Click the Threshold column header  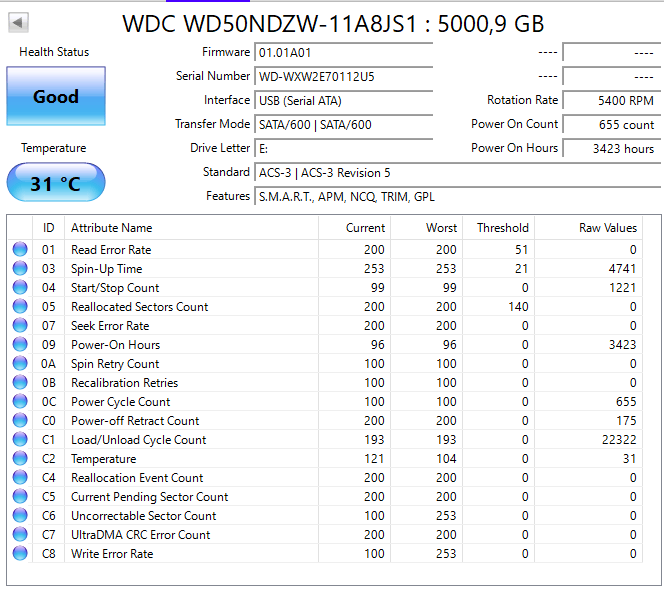[x=498, y=228]
